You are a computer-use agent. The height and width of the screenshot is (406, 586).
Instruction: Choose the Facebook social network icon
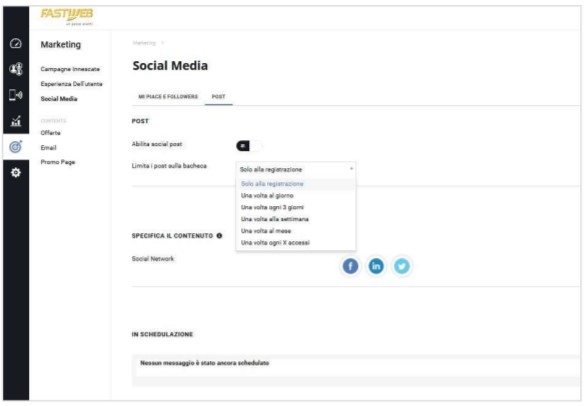350,266
